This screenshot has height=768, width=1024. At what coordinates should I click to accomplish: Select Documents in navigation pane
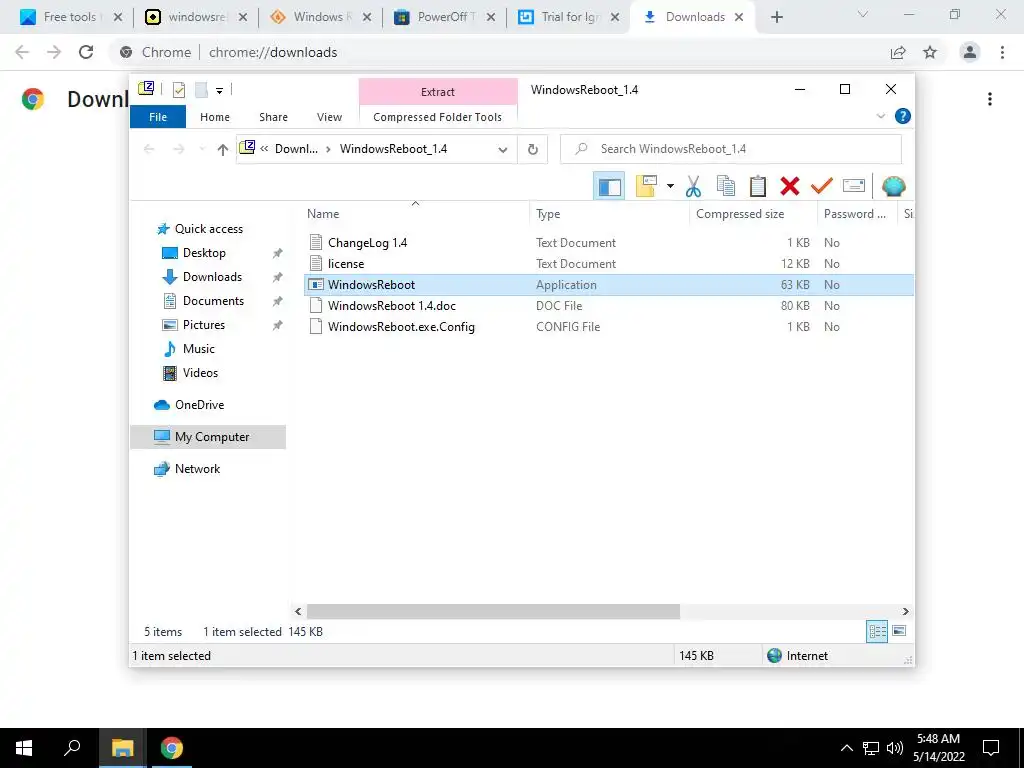[x=213, y=301]
